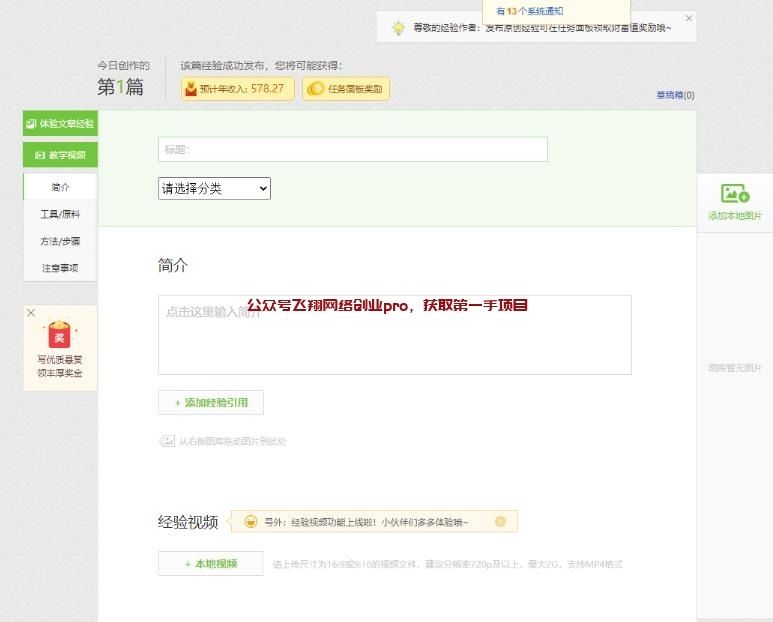The image size is (773, 622).
Task: Close the reward promo card on the left
Action: pos(31,313)
